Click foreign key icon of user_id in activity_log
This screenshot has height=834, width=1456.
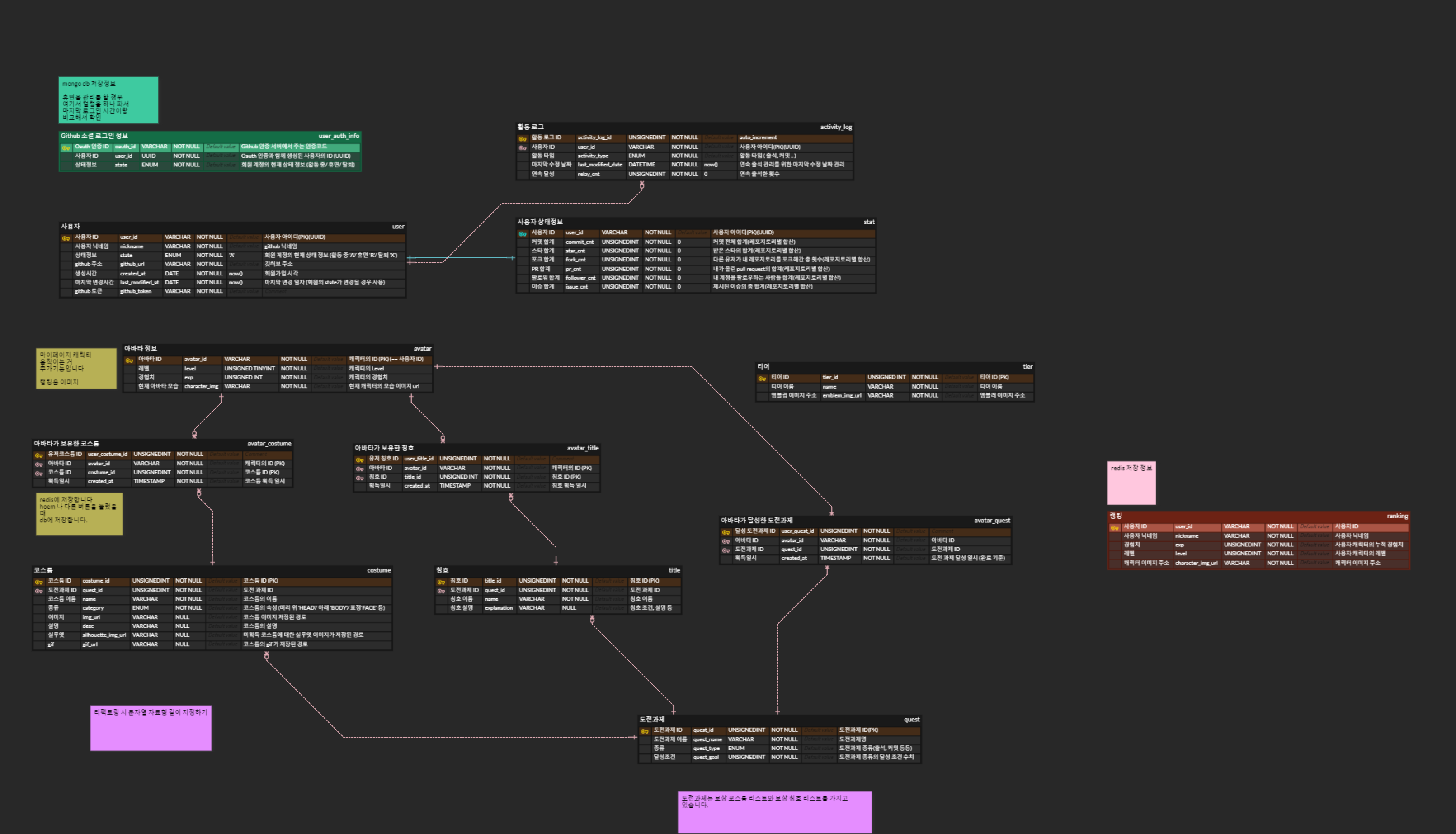523,148
